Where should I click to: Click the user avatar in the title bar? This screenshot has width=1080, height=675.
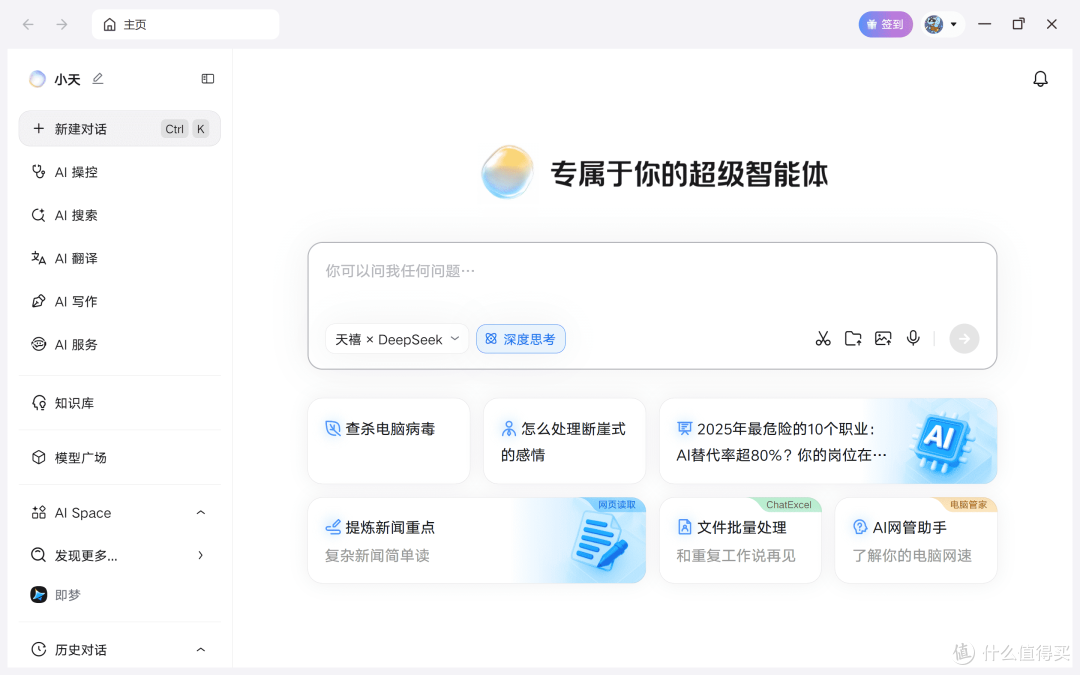pos(933,25)
